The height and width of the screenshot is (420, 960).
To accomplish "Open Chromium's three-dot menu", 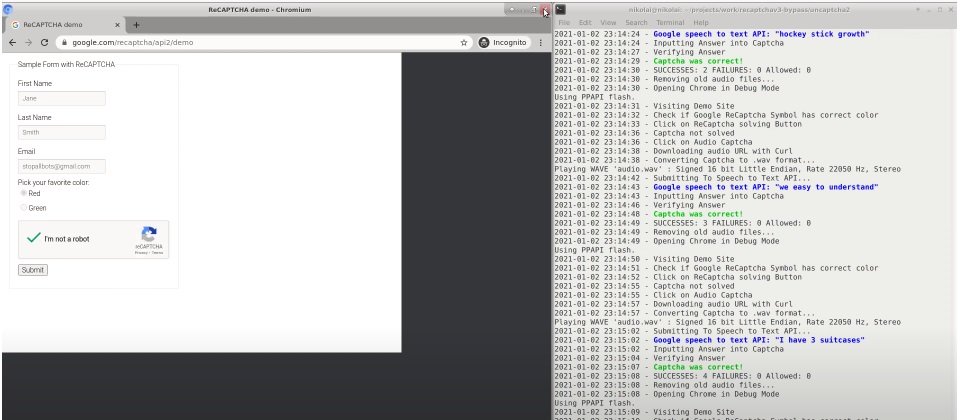I will tap(541, 43).
